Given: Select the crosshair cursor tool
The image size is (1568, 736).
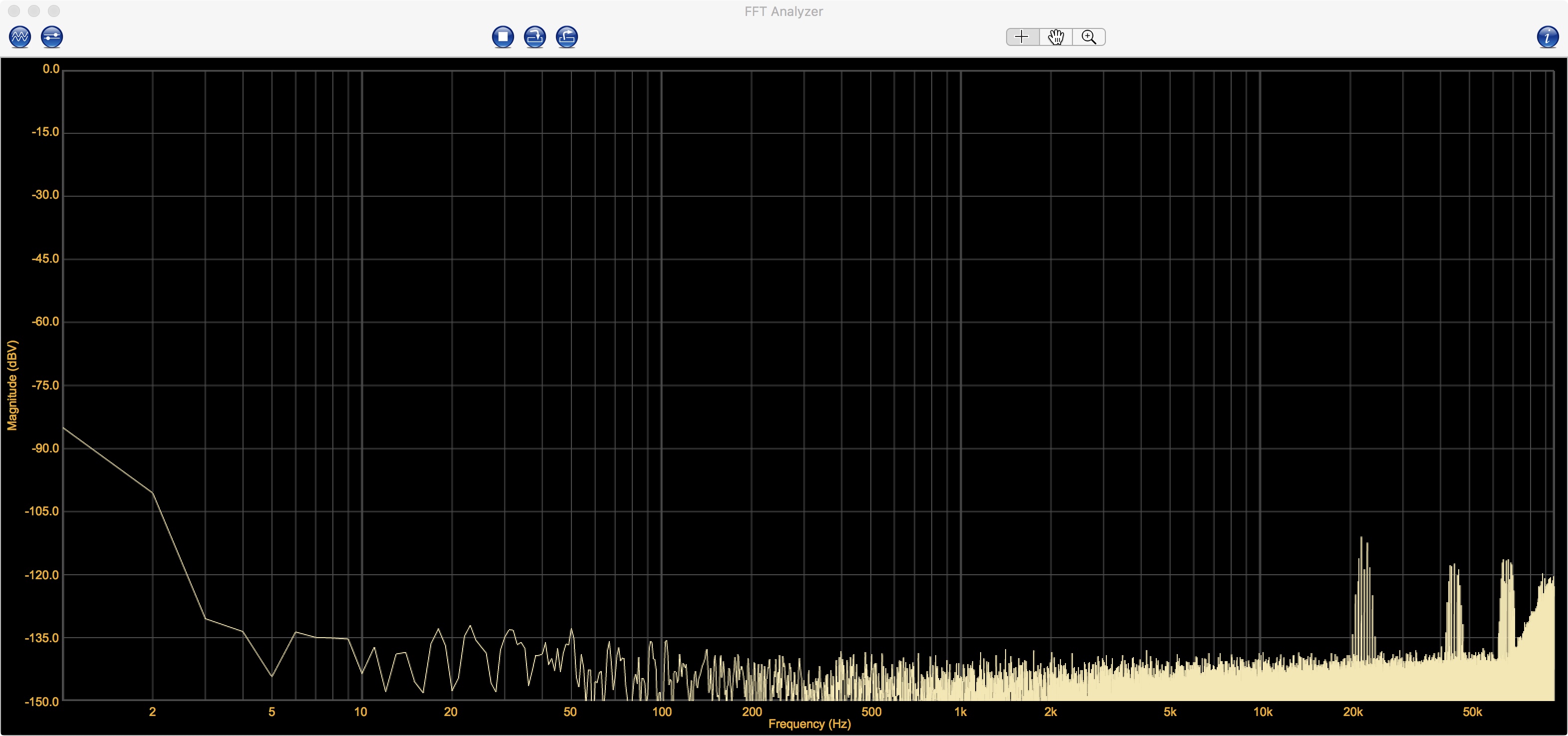Looking at the screenshot, I should [x=1022, y=37].
